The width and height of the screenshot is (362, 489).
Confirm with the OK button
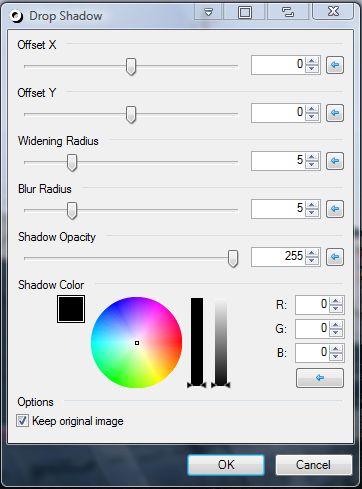(x=226, y=465)
